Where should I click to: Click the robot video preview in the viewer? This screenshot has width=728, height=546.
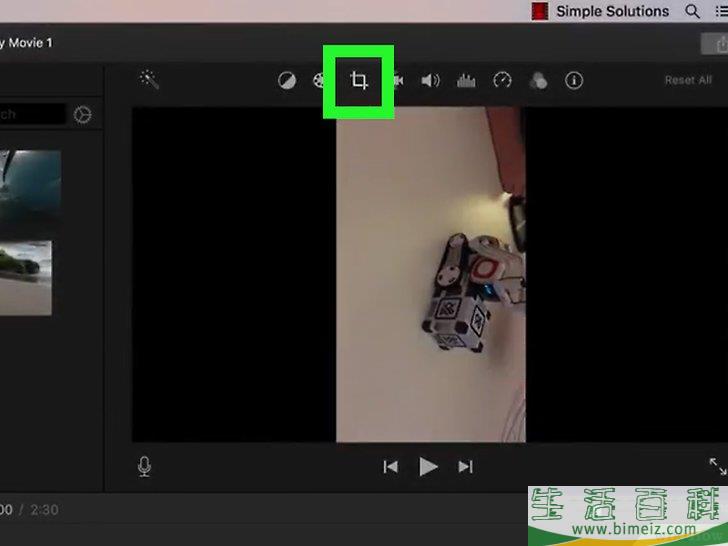coord(431,274)
